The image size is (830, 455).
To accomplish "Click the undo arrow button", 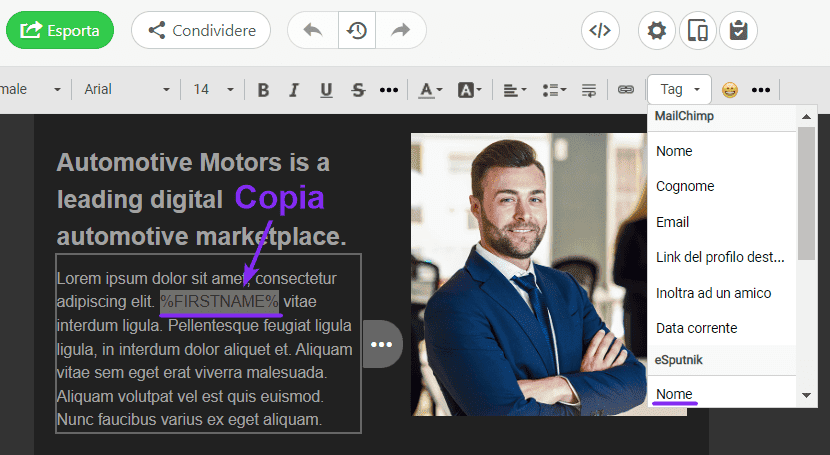I will click(313, 30).
